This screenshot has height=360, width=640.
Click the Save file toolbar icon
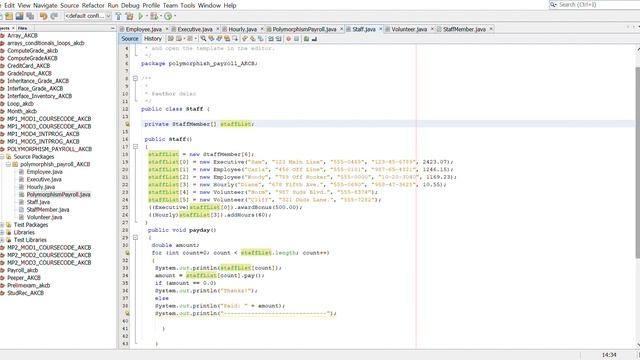[19, 16]
